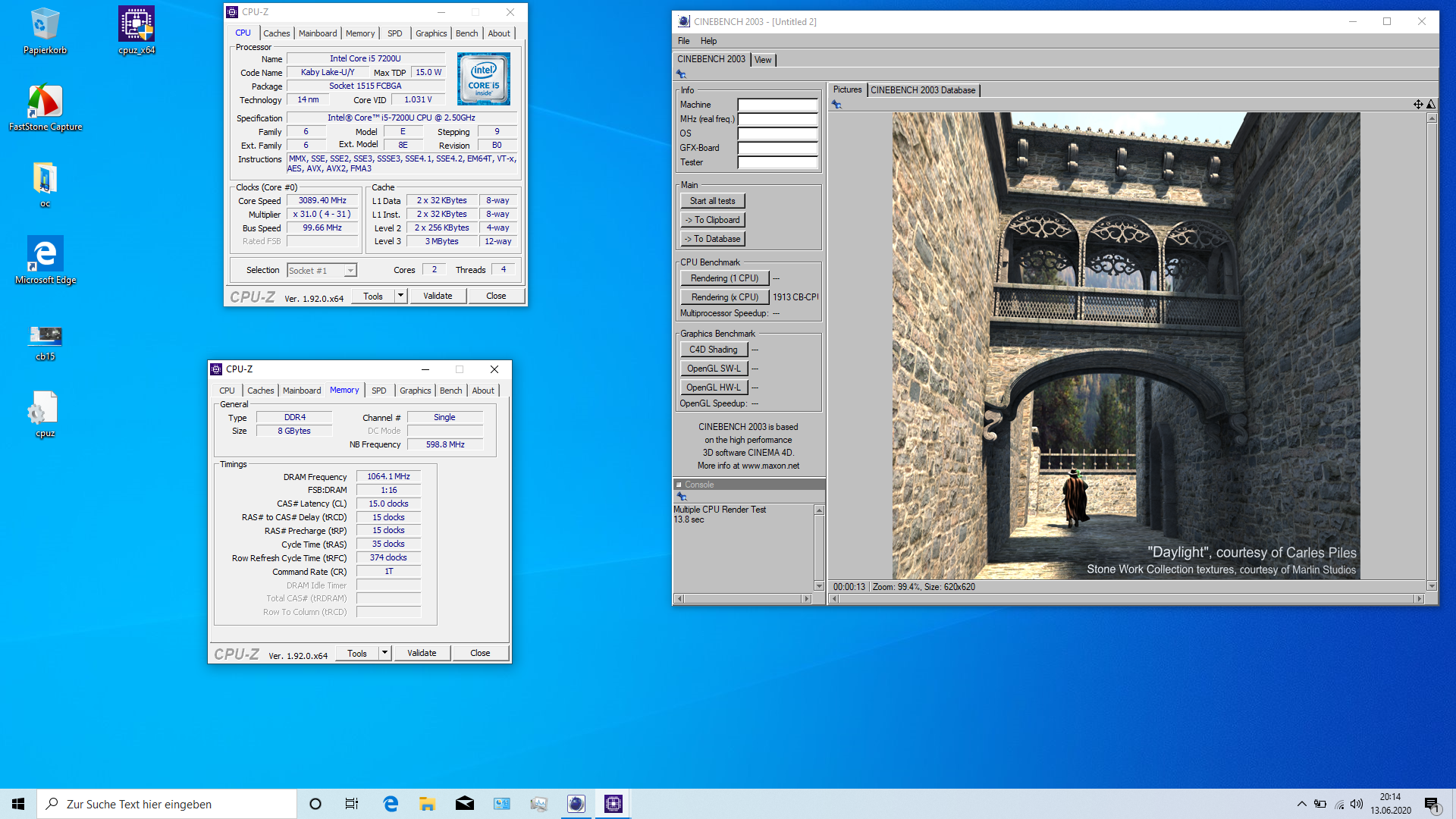Open the Help menu in CINEBENCH
This screenshot has width=1456, height=819.
(x=708, y=41)
